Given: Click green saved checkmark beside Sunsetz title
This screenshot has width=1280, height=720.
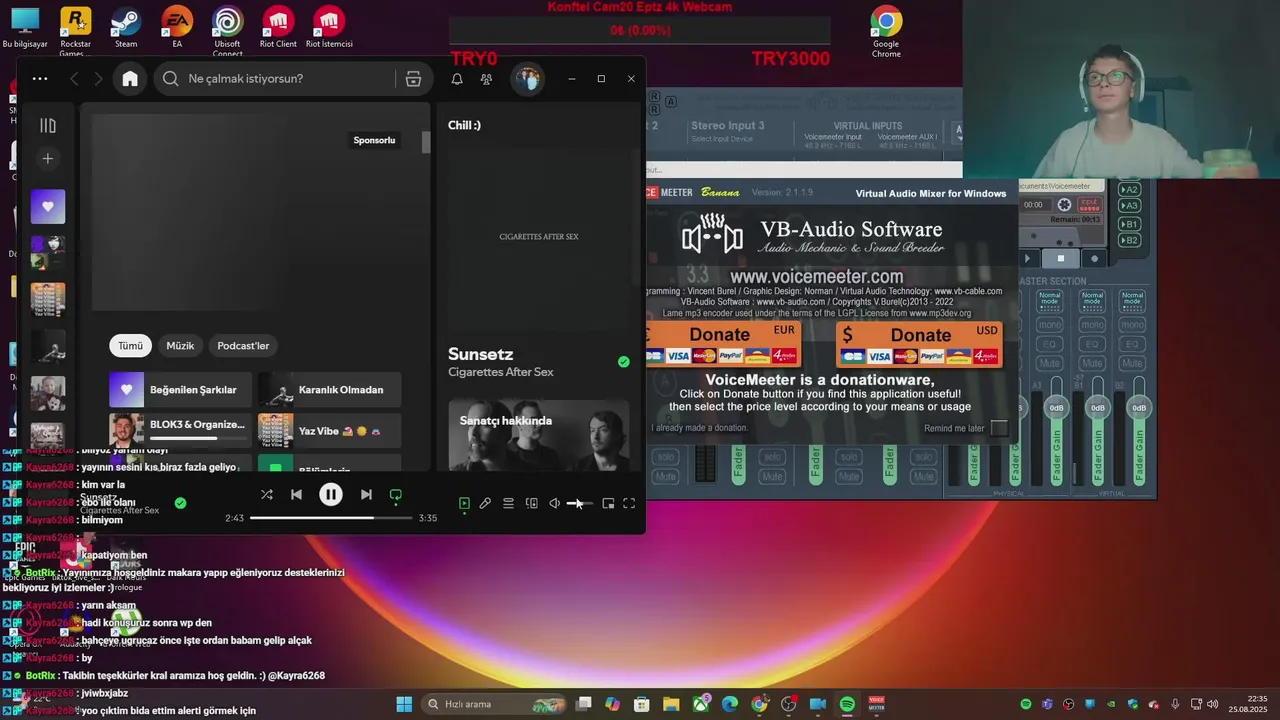Looking at the screenshot, I should [x=624, y=362].
